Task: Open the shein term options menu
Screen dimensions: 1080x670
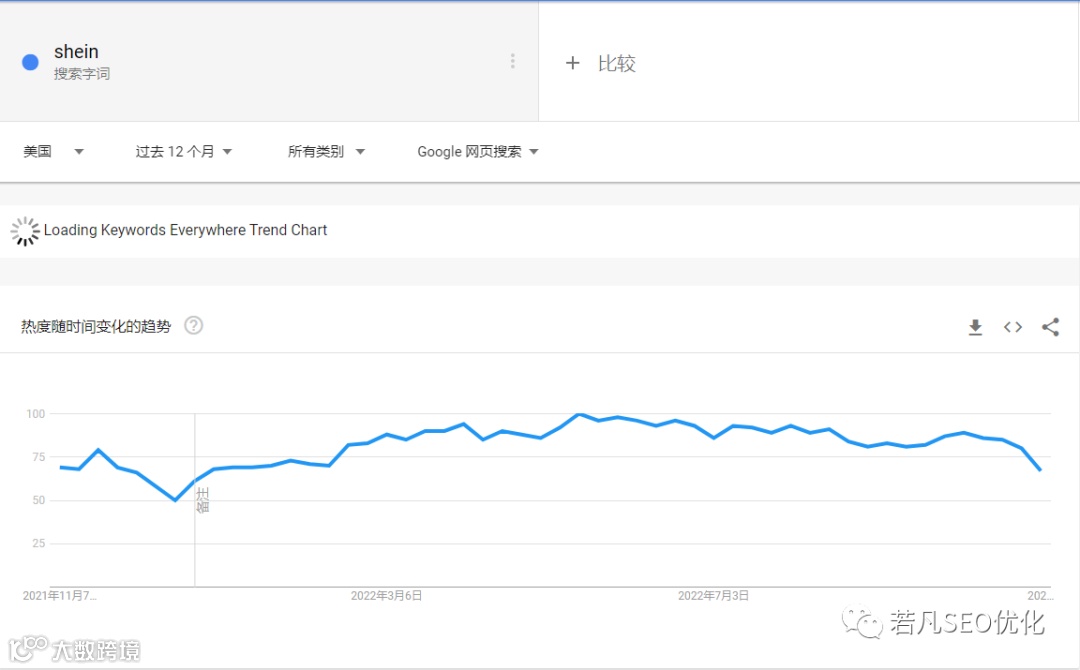Action: point(512,61)
